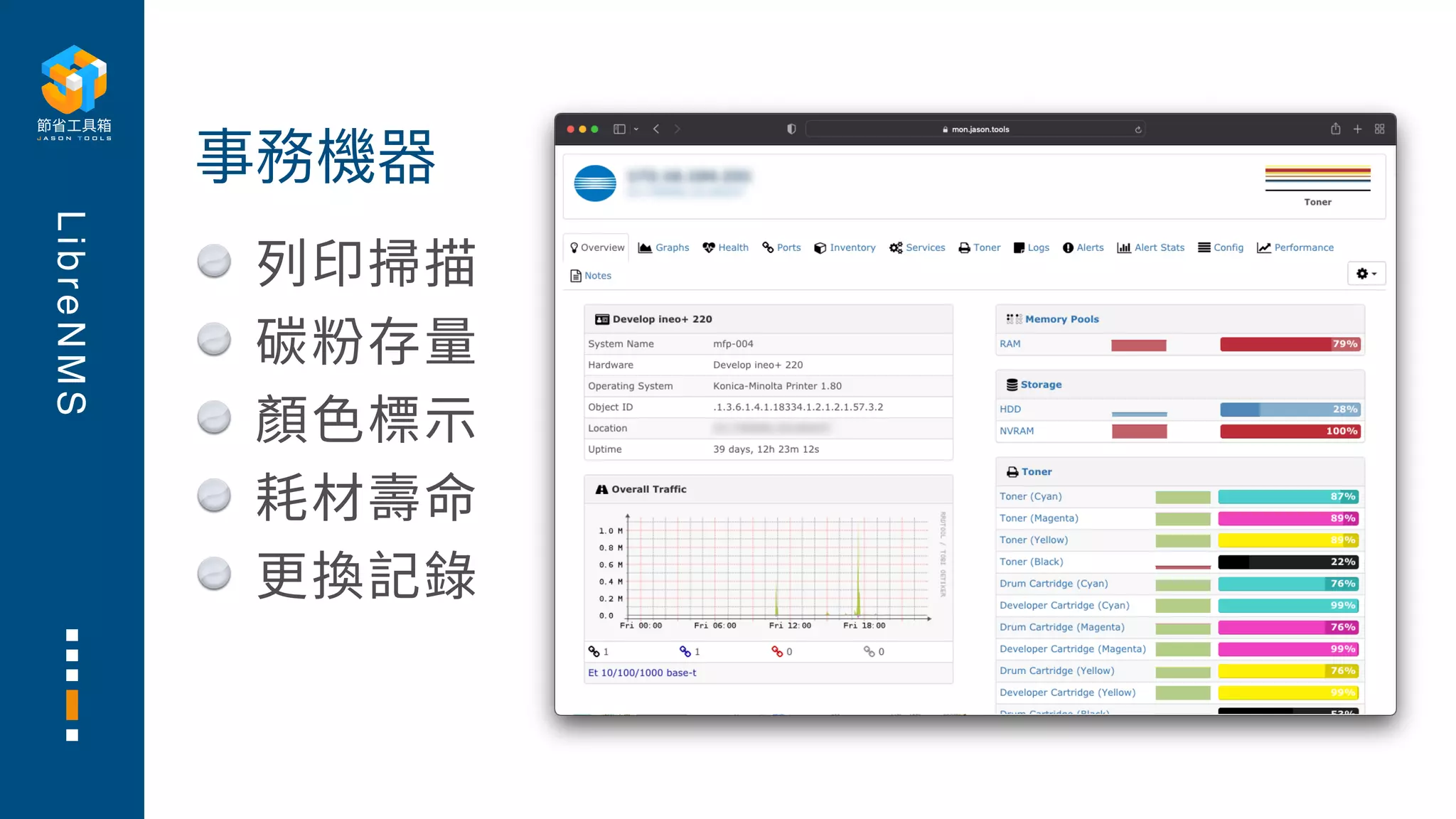Click the RAM 79% usage bar
Image resolution: width=1456 pixels, height=819 pixels.
(x=1290, y=344)
